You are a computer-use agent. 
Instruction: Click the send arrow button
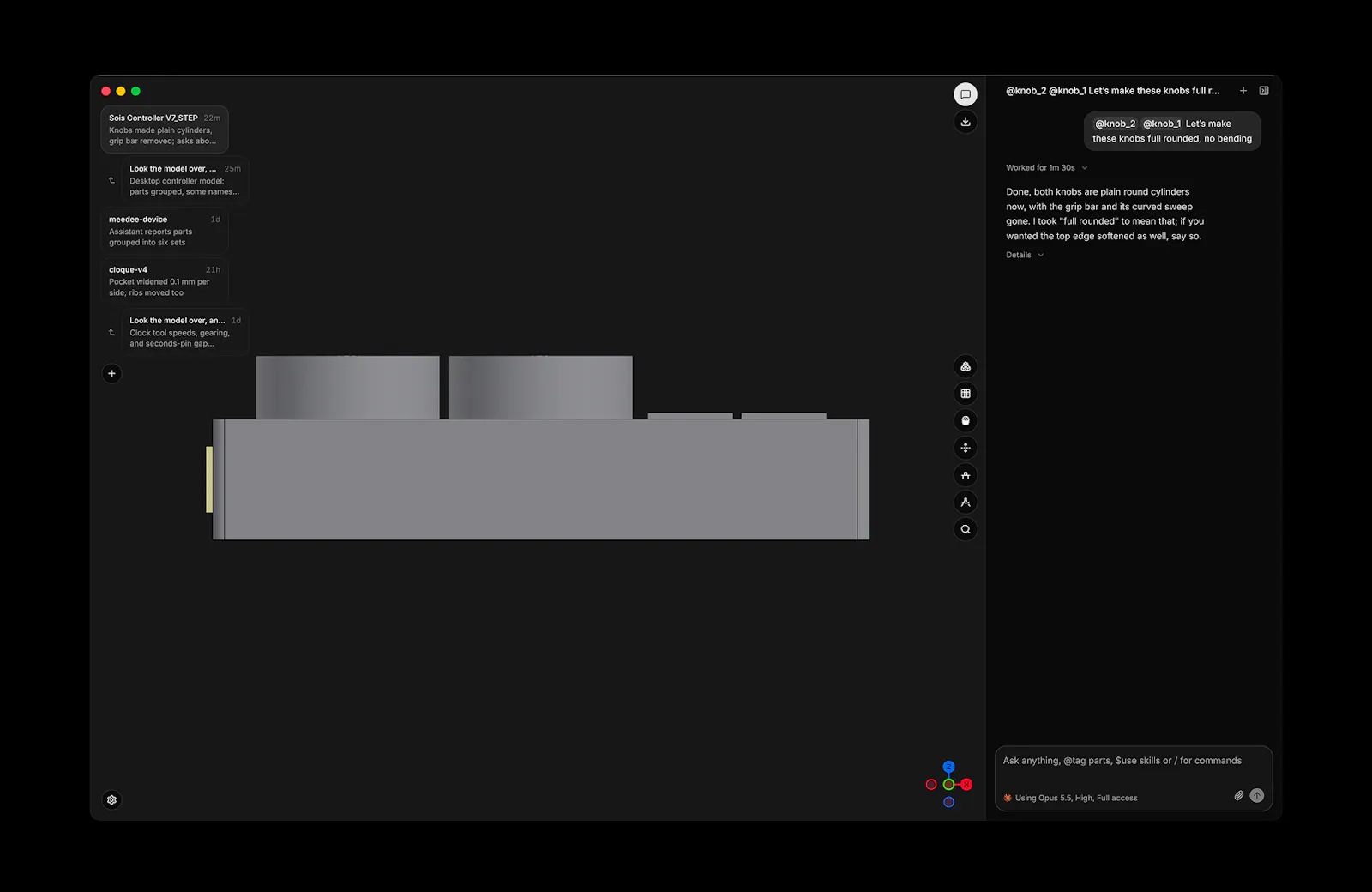coord(1257,796)
